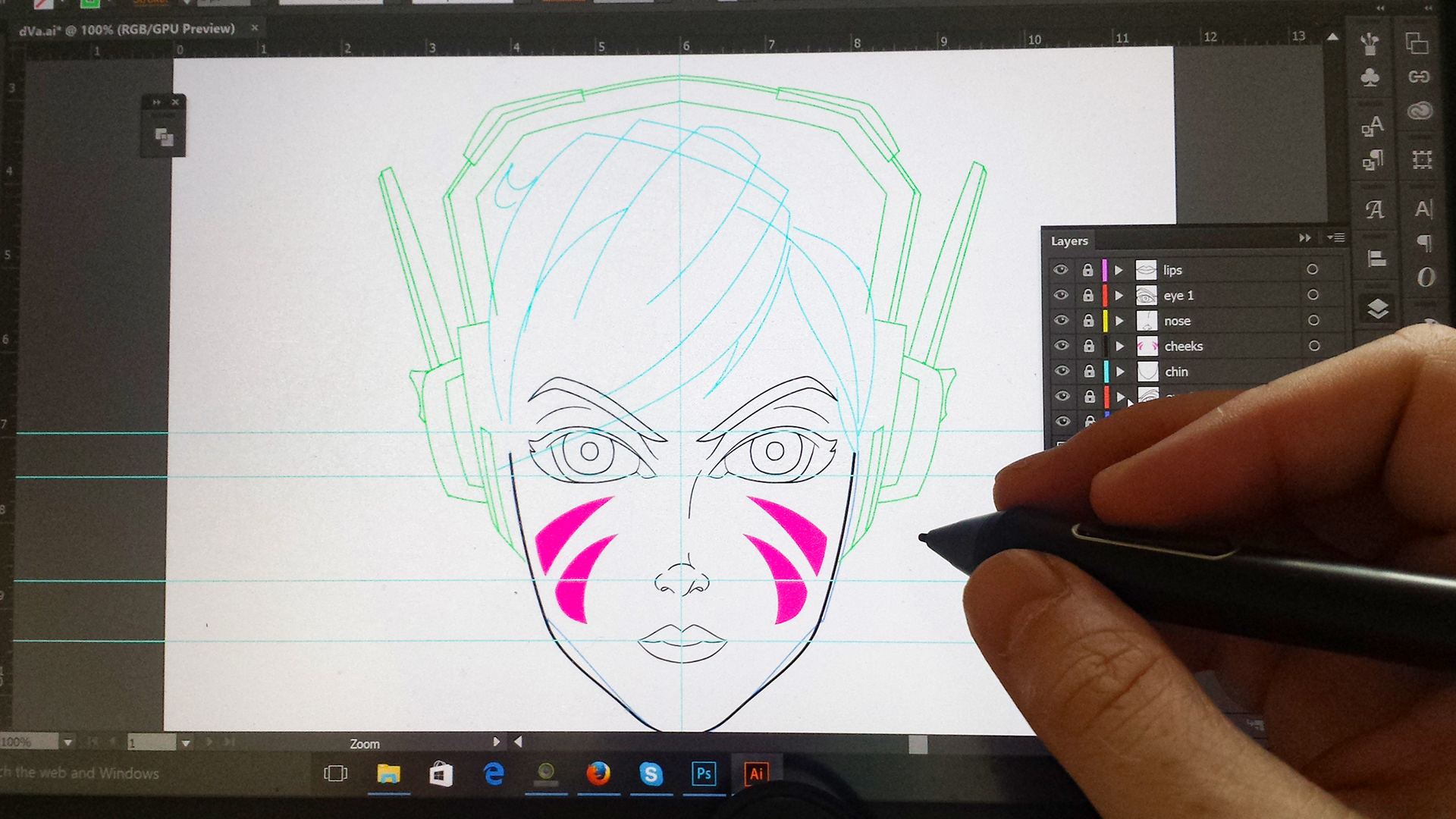
Task: Hide the chin layer
Action: pos(1062,371)
